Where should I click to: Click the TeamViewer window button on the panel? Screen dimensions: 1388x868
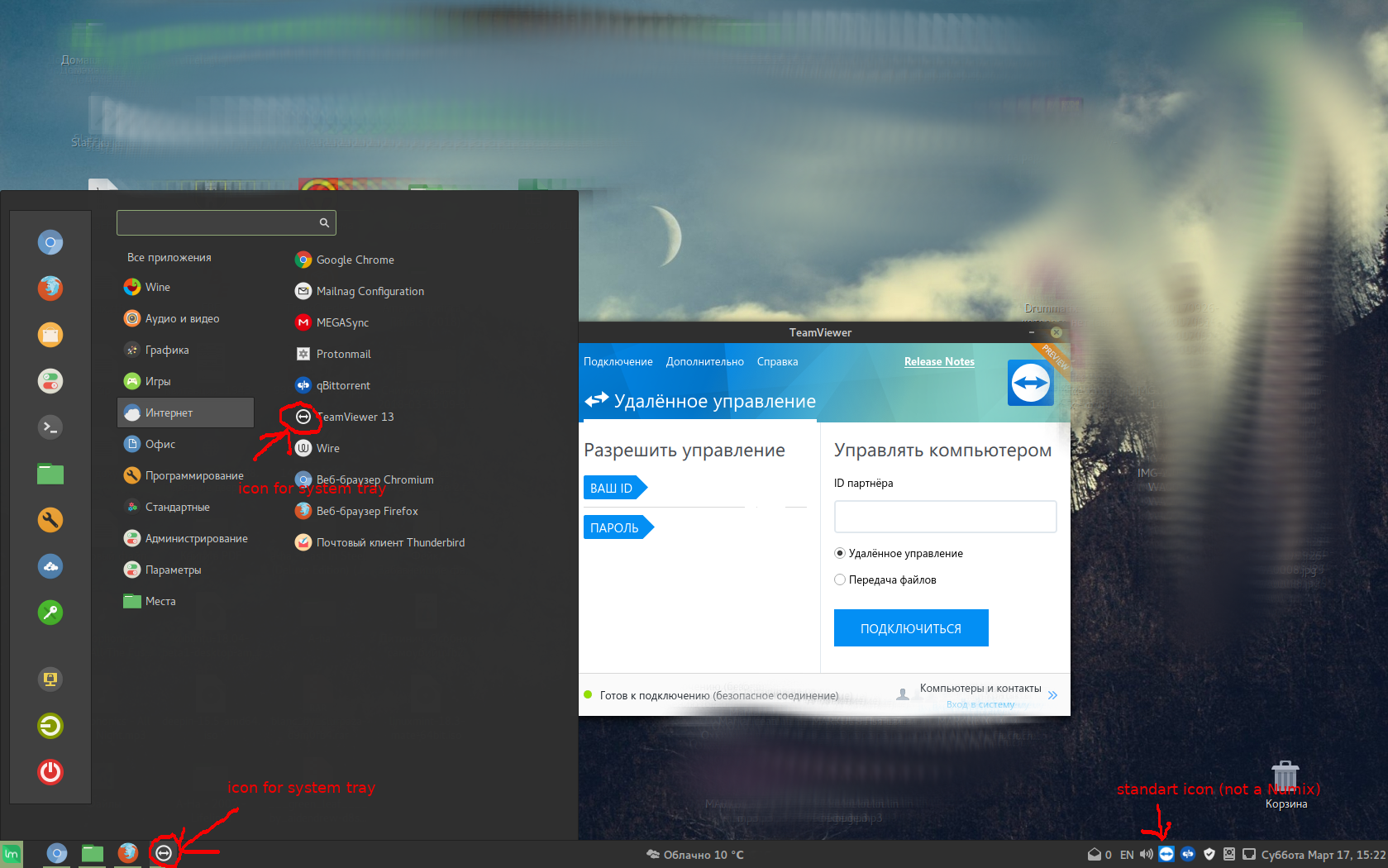tap(164, 853)
